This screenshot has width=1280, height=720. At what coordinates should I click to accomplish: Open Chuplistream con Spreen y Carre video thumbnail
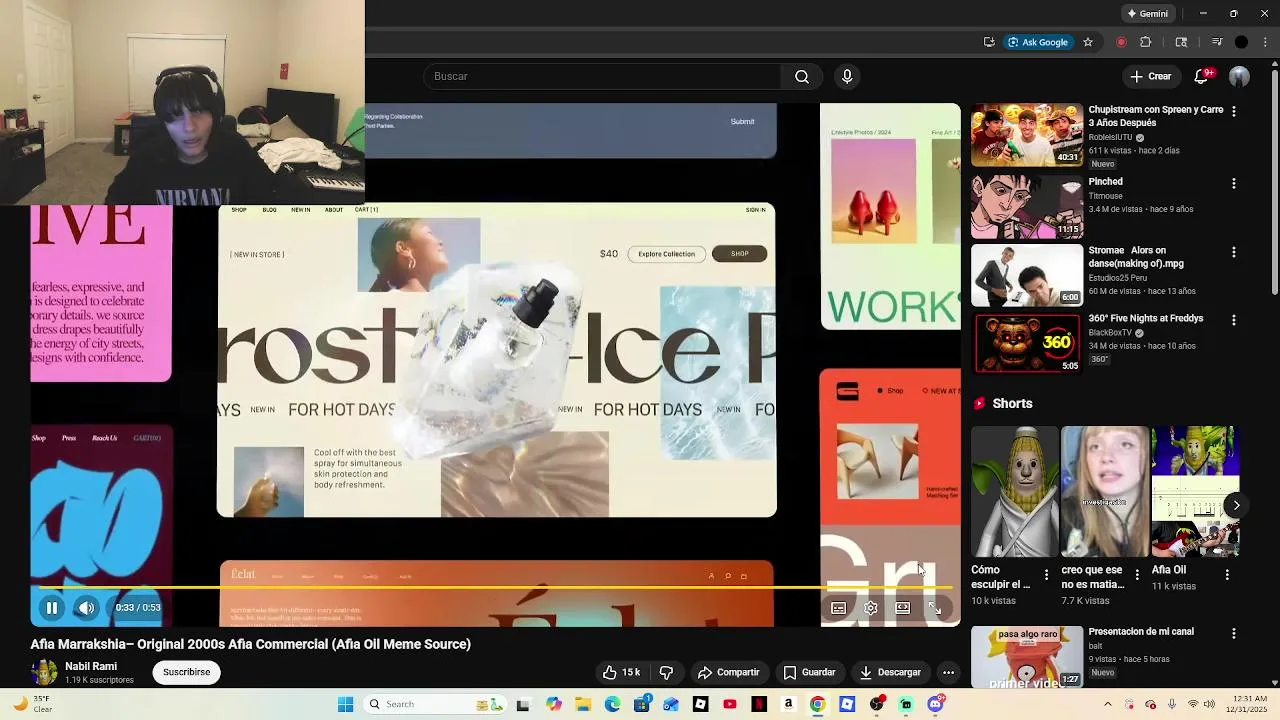click(x=1027, y=135)
